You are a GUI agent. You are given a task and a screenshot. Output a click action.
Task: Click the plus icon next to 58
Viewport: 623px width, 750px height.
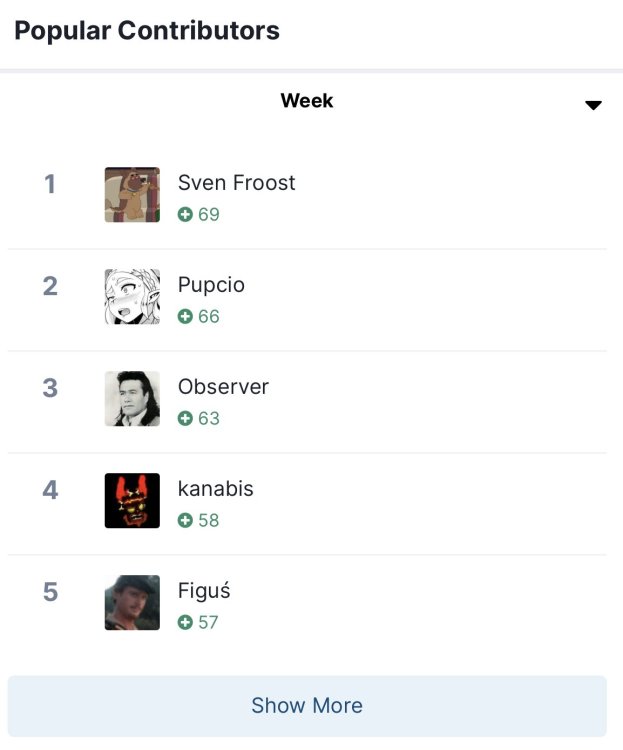(x=185, y=521)
